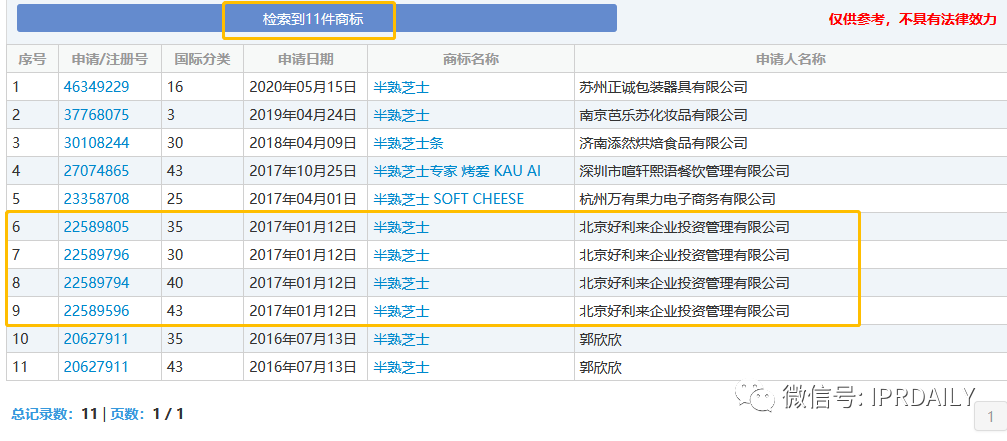This screenshot has height=441, width=1007.
Task: Open 半熟芝士 trademark in row 9
Action: pyautogui.click(x=401, y=311)
